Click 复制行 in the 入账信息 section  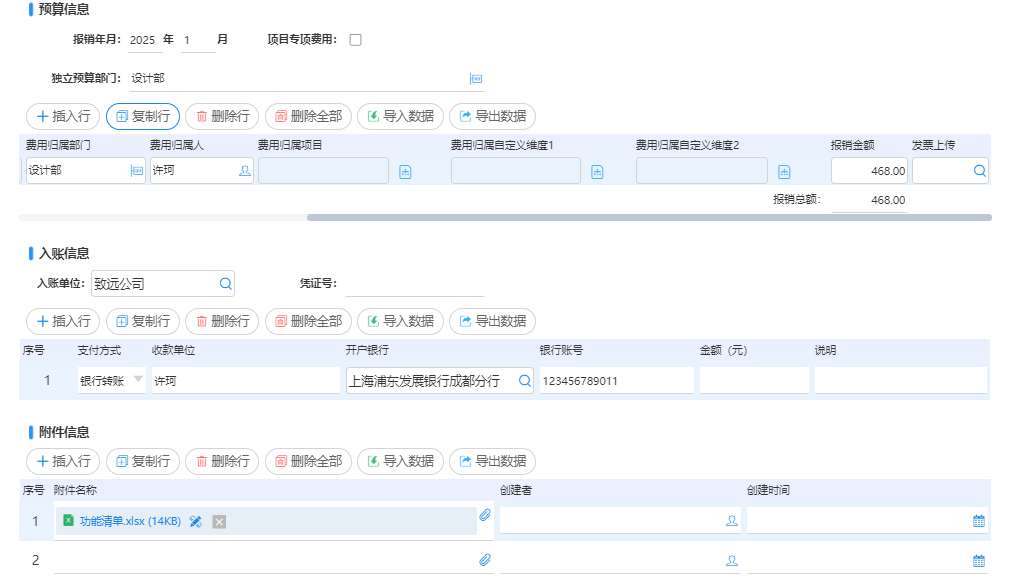(x=143, y=322)
